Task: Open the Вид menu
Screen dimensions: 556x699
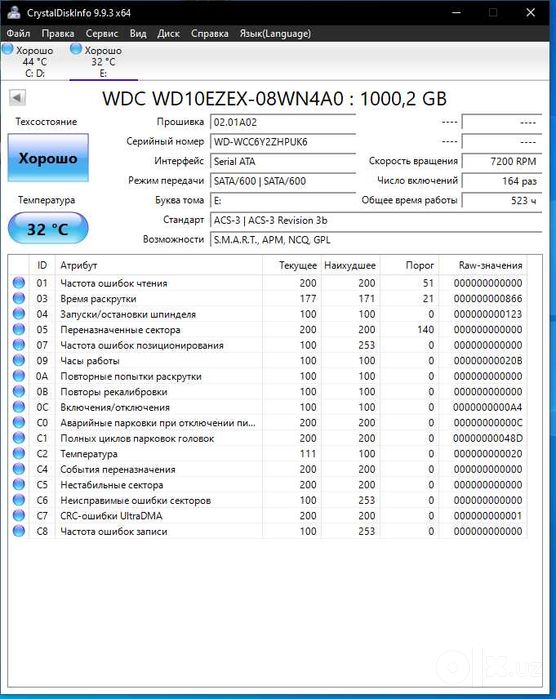Action: [x=138, y=33]
